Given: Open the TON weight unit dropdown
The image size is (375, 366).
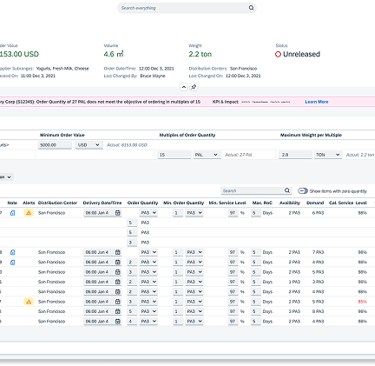Looking at the screenshot, I should coord(328,155).
